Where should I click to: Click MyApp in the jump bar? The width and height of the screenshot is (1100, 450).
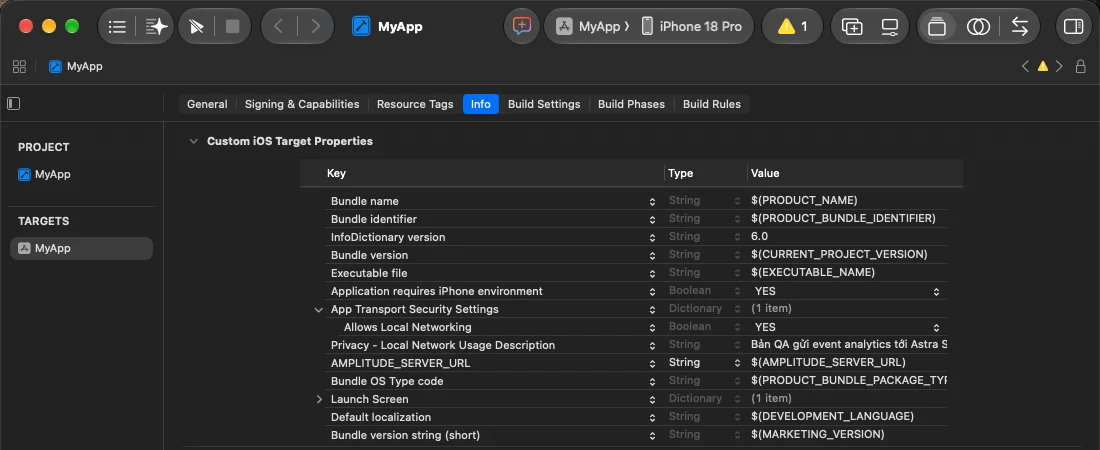[76, 67]
